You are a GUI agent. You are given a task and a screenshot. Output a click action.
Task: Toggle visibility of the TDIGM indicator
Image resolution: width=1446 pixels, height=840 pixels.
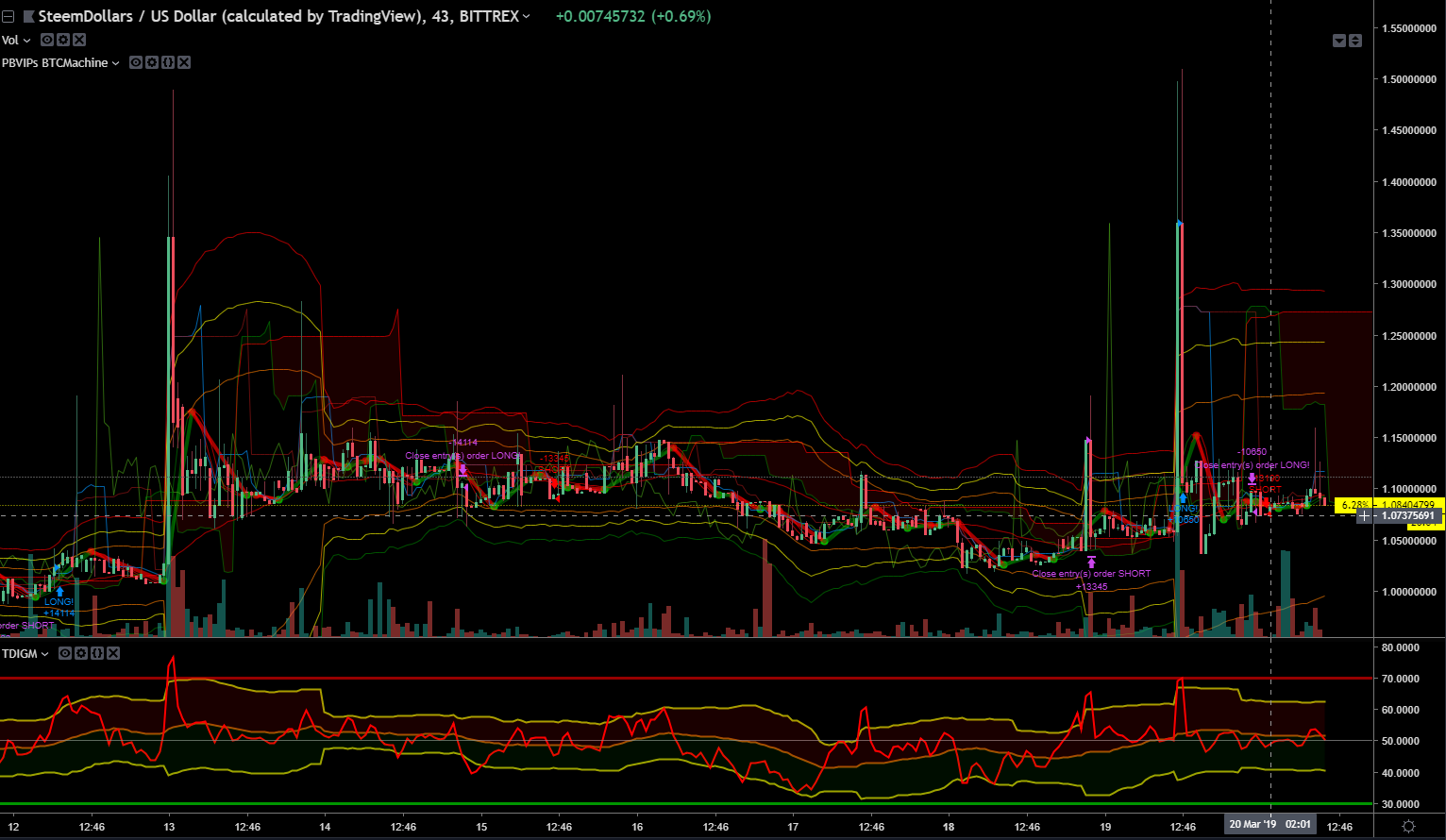click(65, 653)
